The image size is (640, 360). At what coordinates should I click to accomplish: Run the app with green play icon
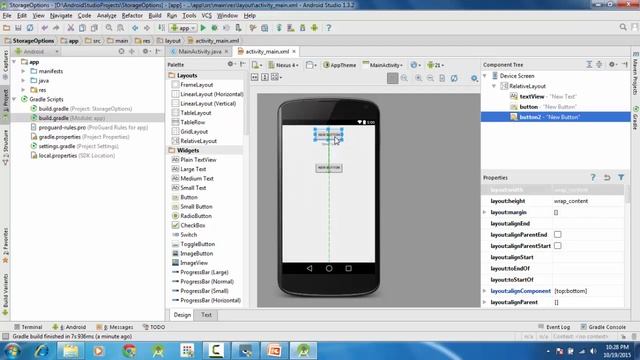coord(203,28)
